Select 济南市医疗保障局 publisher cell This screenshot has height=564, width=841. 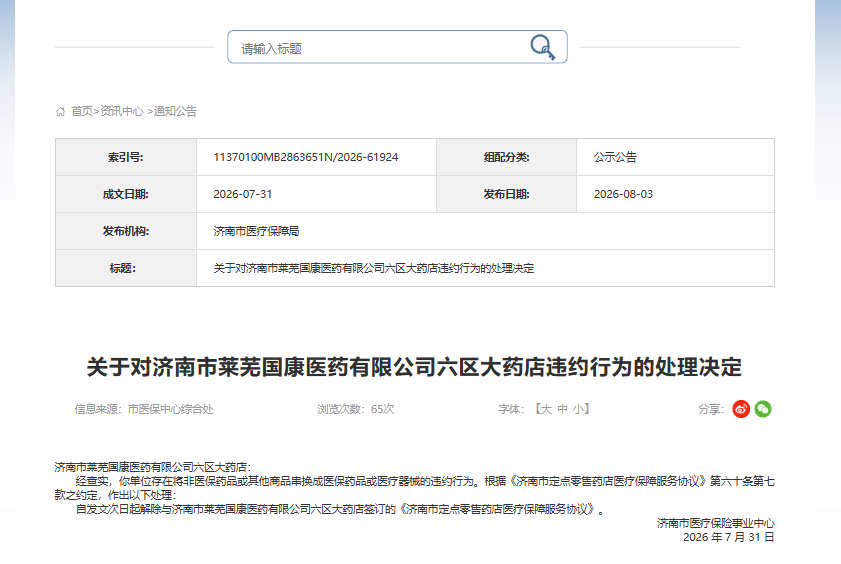[x=485, y=231]
